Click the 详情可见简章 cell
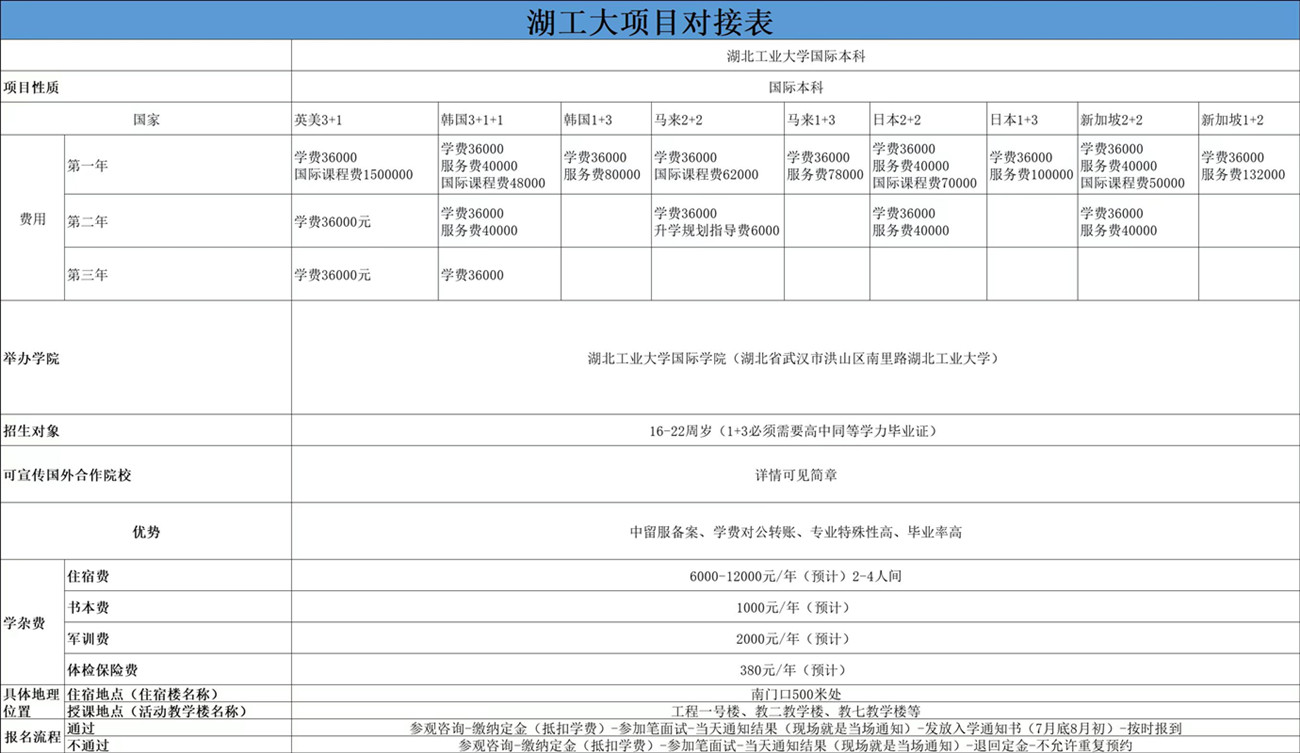Screen dimensions: 1300x753 tap(795, 475)
